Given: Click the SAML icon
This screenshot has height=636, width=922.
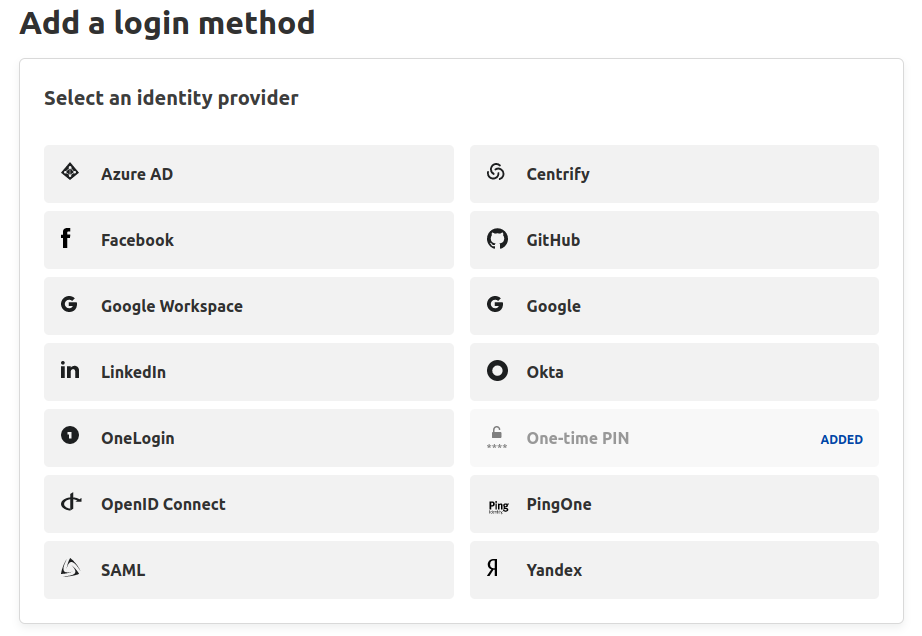Looking at the screenshot, I should (x=68, y=568).
